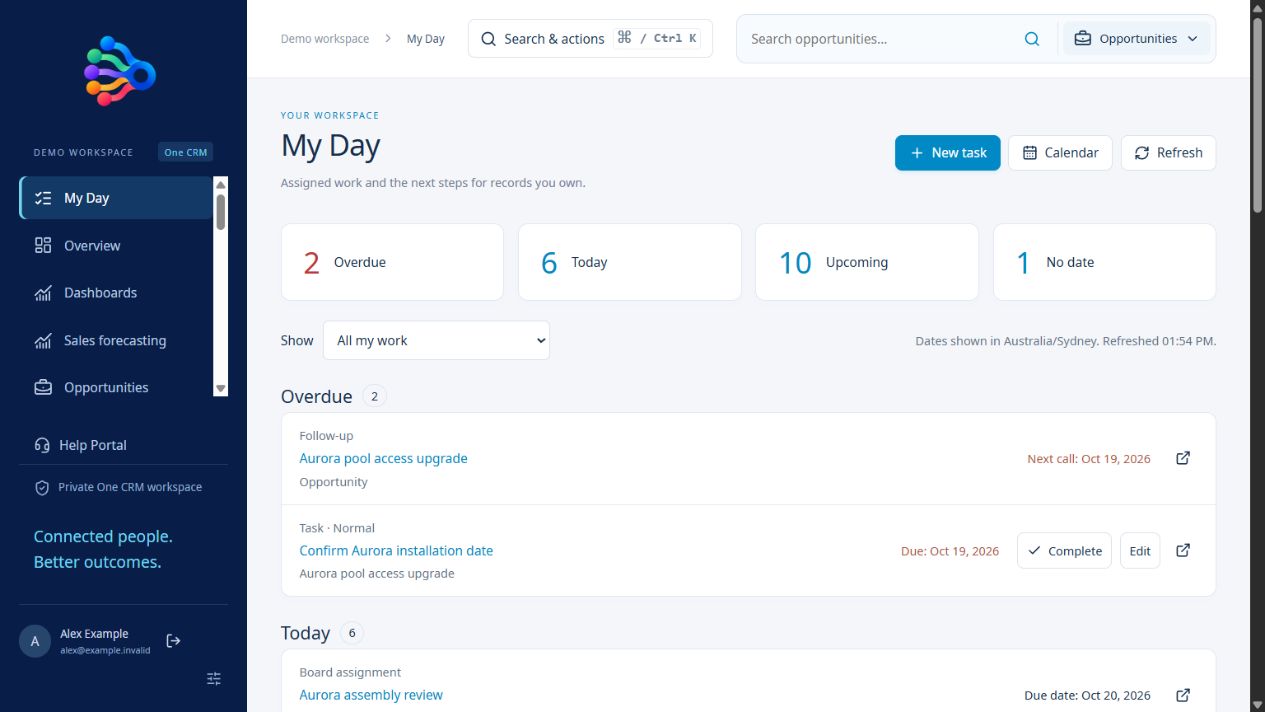1265x712 pixels.
Task: Click the Overdue count badge 2
Action: pyautogui.click(x=374, y=396)
